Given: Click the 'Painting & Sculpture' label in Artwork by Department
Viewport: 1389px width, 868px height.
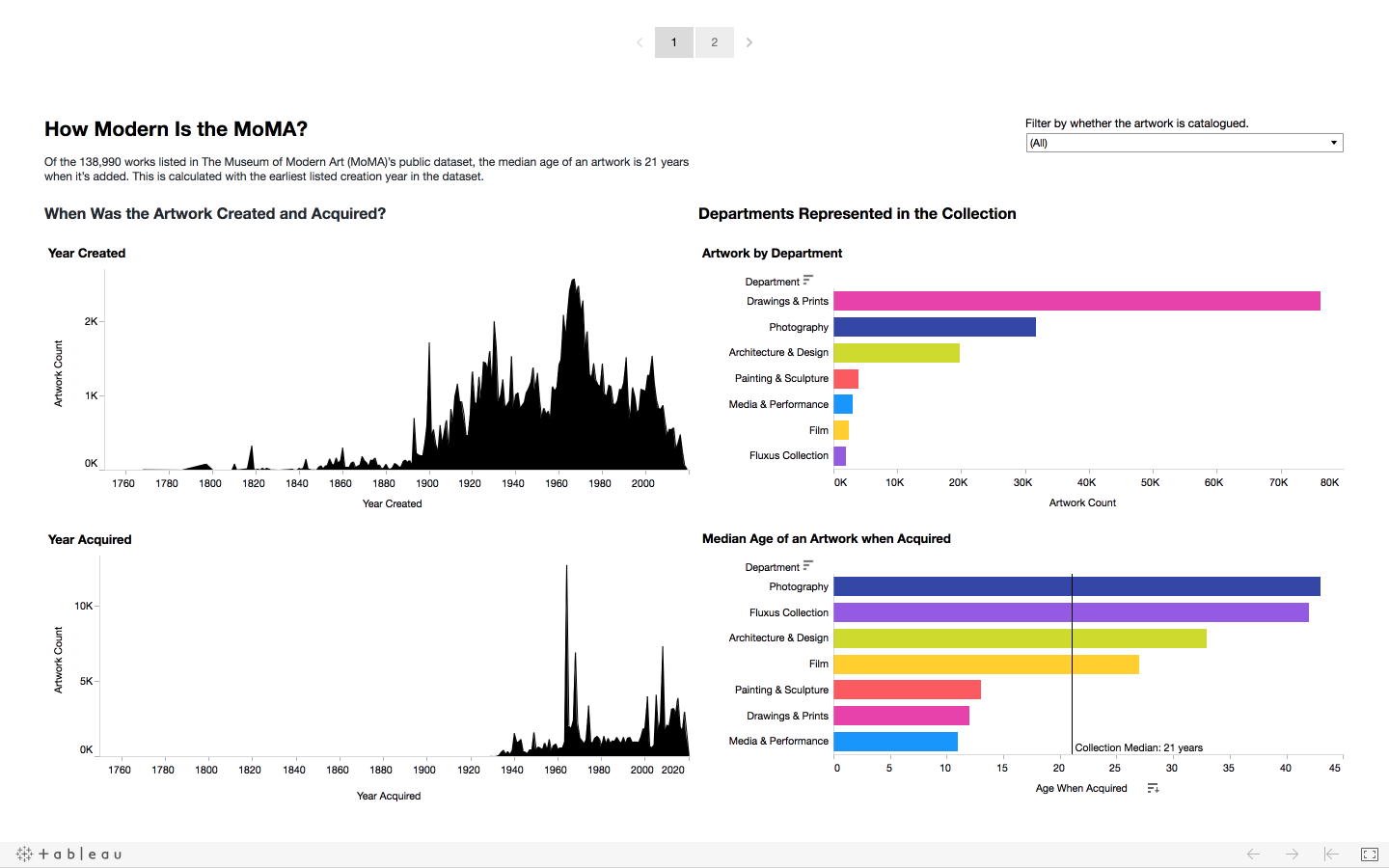Looking at the screenshot, I should coord(781,379).
